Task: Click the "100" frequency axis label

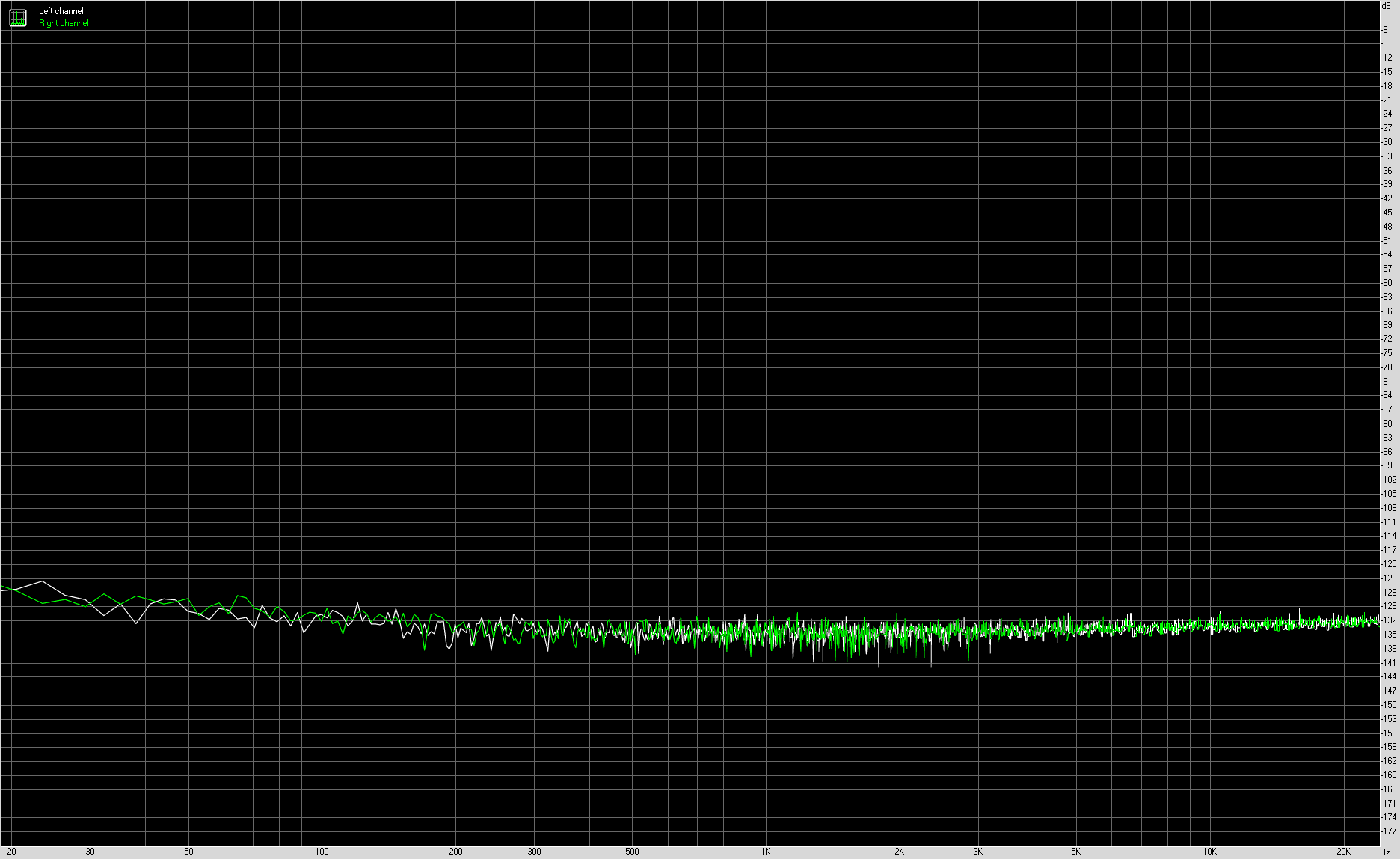Action: coord(322,852)
